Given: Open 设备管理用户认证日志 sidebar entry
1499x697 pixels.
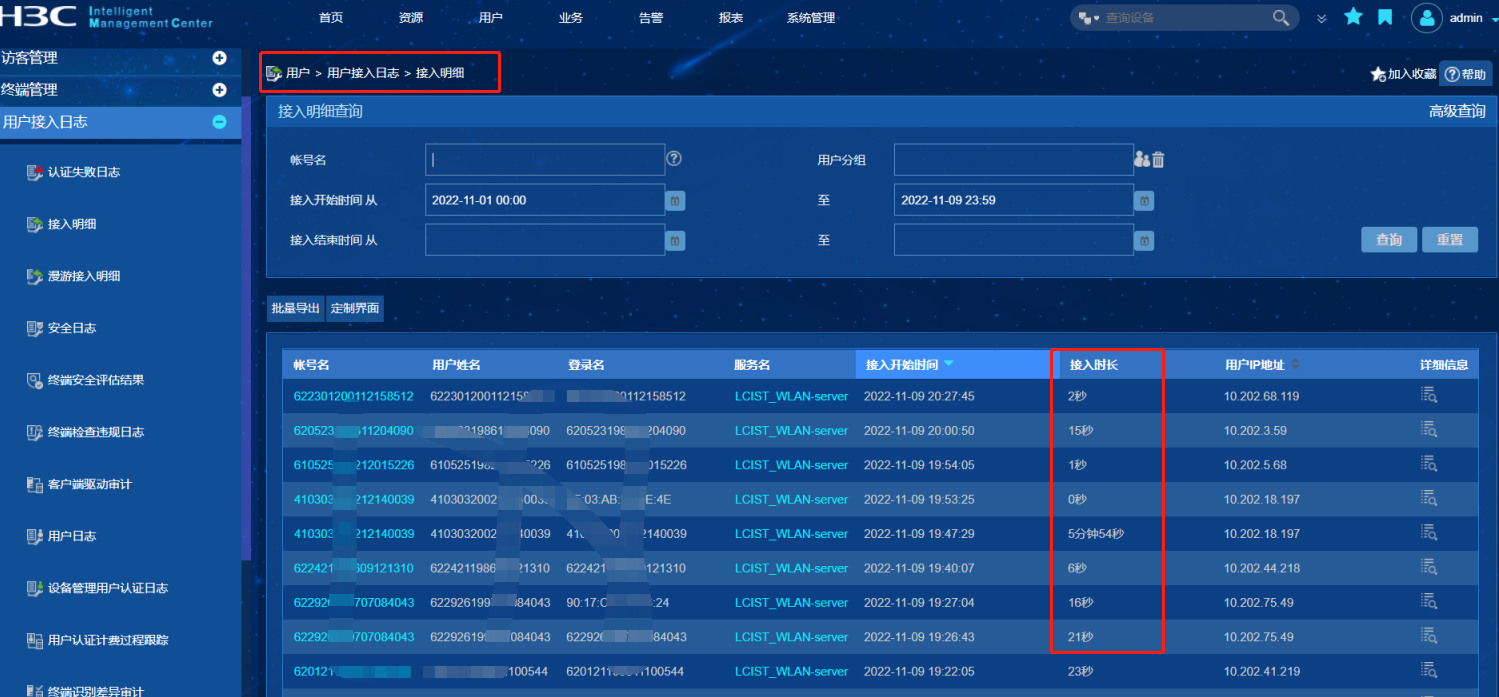Looking at the screenshot, I should tap(108, 588).
